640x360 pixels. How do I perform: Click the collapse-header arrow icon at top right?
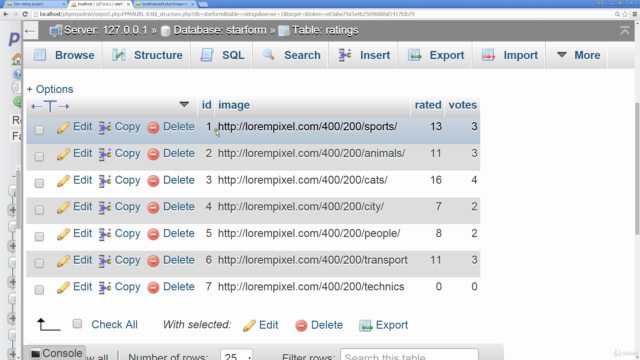click(x=624, y=30)
